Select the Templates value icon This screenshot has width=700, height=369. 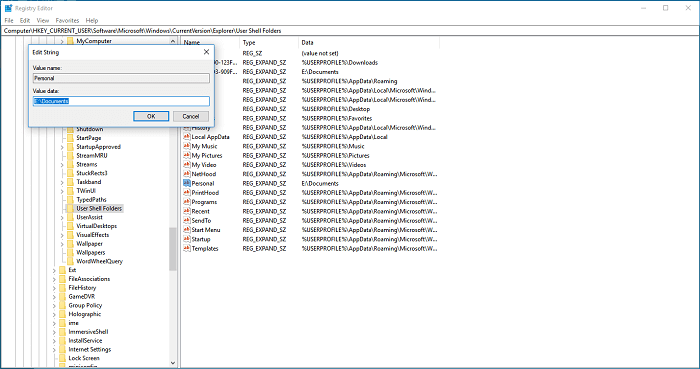(187, 249)
